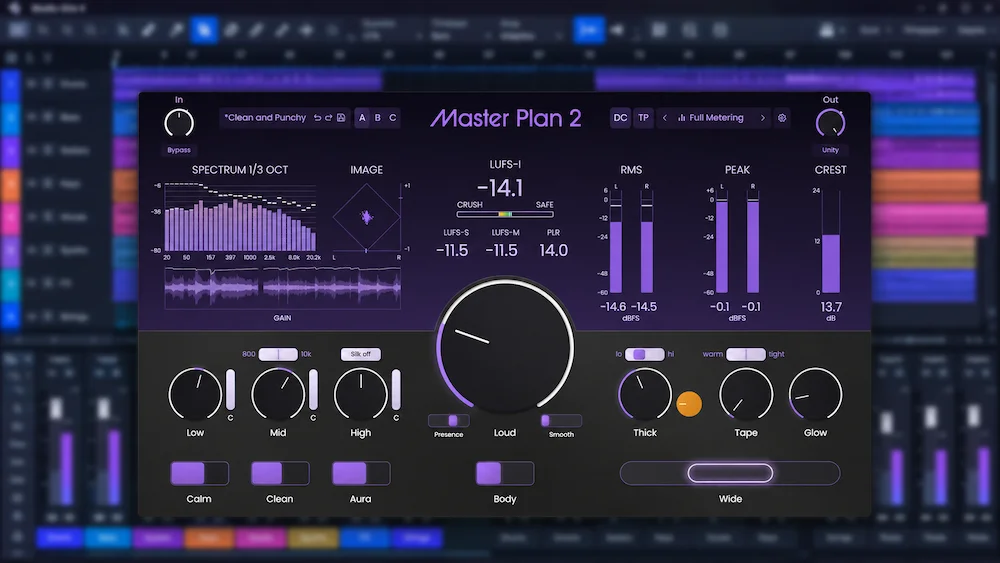Click the Low EQ knob
1000x563 pixels.
(195, 394)
